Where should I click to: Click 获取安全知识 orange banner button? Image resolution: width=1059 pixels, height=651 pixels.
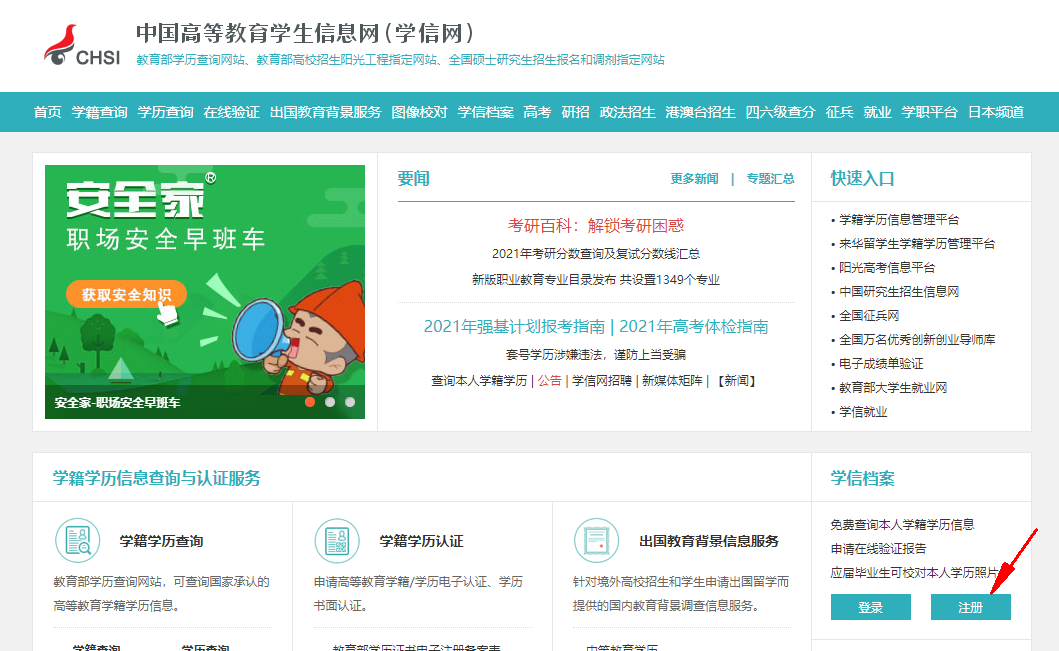(126, 295)
